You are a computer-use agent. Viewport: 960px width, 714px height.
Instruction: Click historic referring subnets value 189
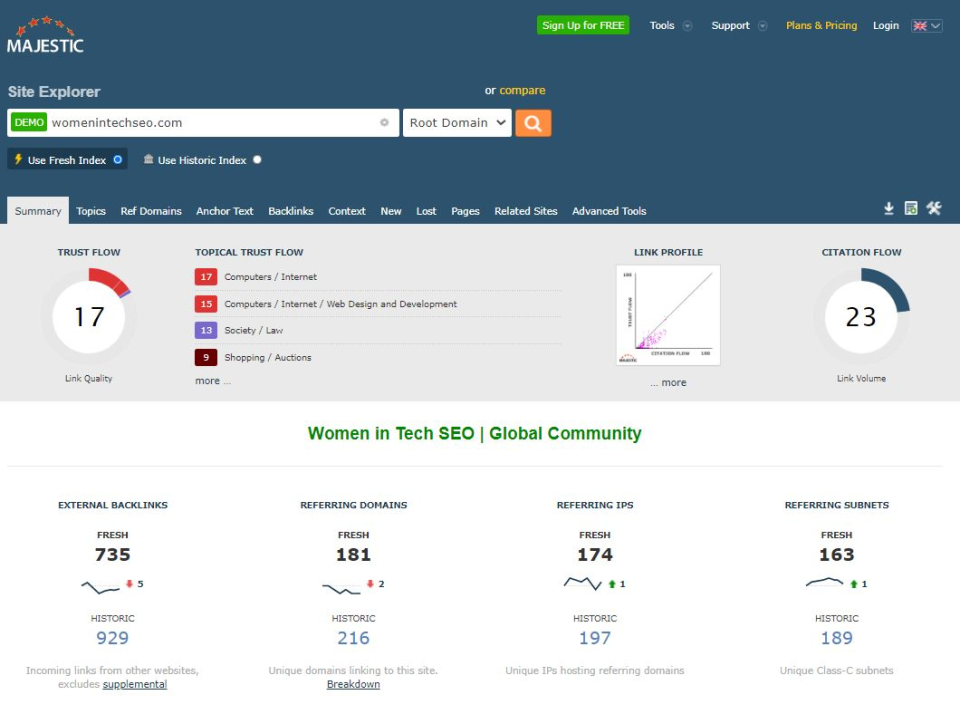coord(836,637)
